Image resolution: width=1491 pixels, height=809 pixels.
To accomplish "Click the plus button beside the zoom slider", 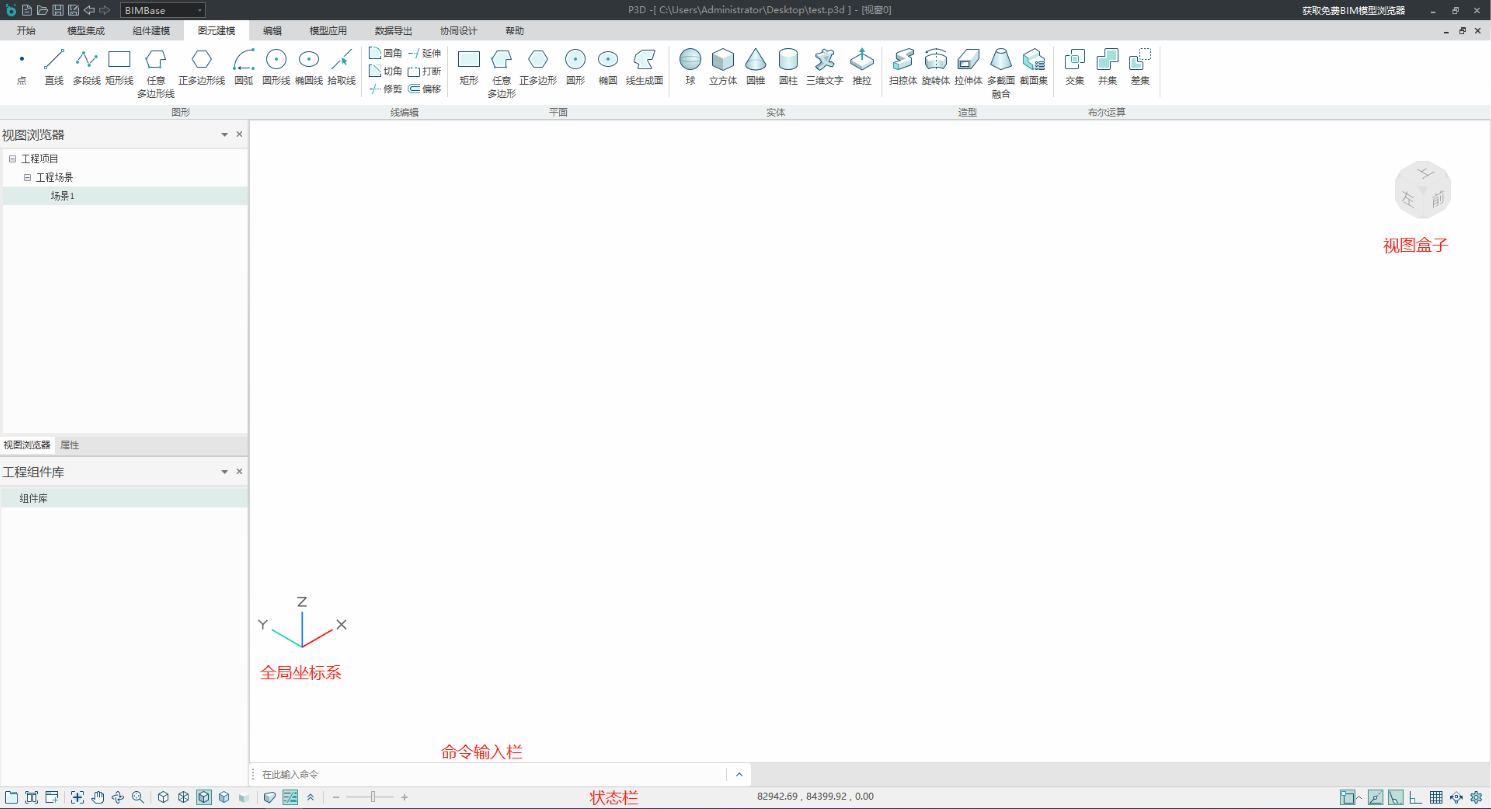I will 405,797.
